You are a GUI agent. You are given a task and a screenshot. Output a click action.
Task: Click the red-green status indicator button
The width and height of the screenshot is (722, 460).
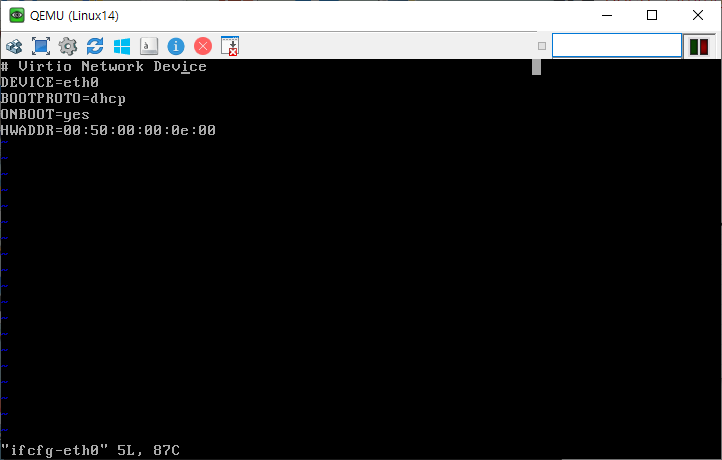[699, 47]
